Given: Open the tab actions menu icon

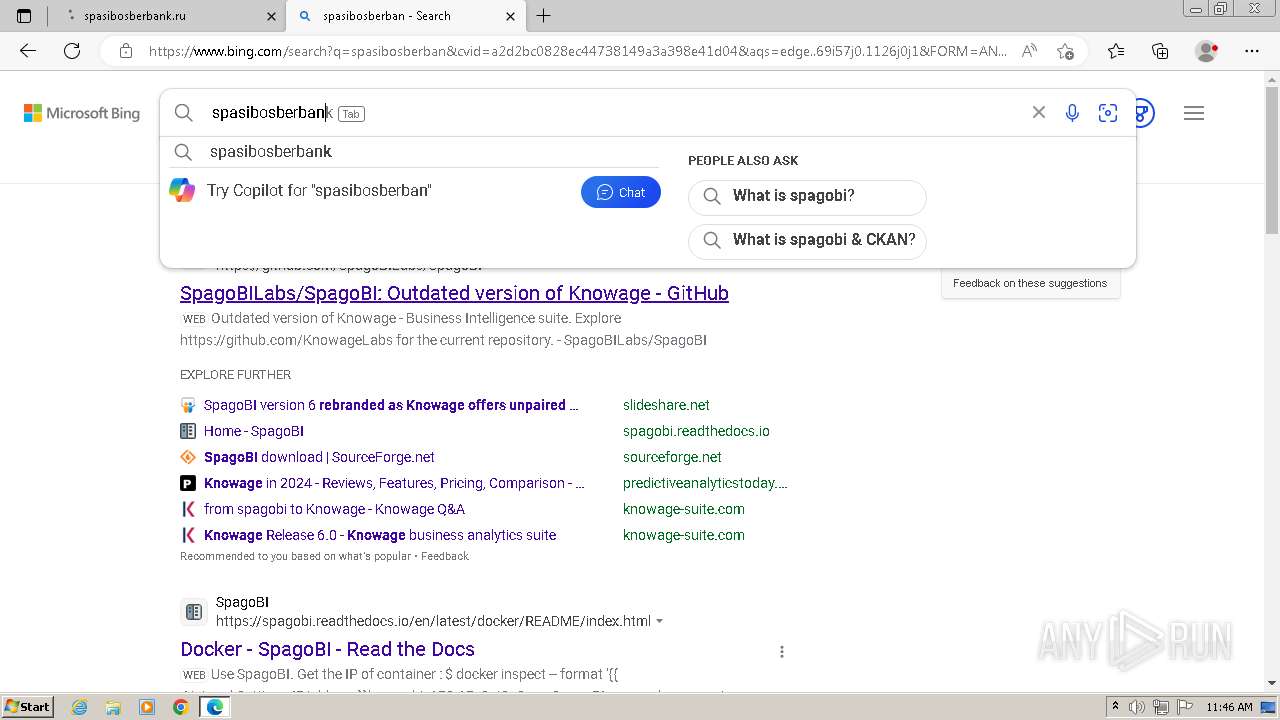Looking at the screenshot, I should click(x=24, y=16).
